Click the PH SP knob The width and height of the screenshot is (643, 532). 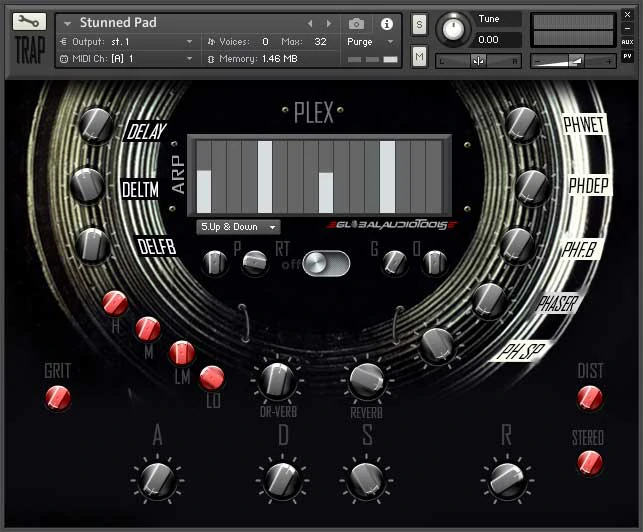437,345
